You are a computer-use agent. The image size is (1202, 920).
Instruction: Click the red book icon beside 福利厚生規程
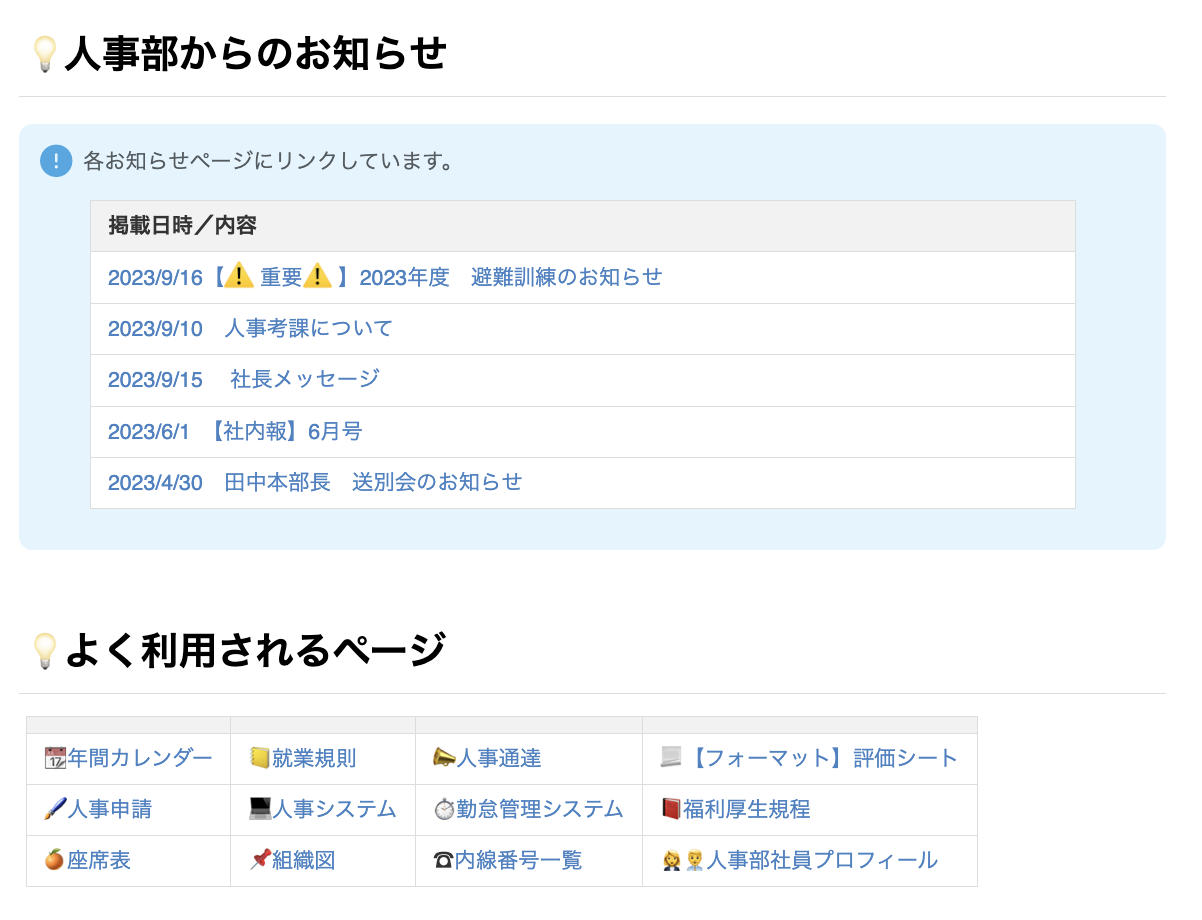pos(671,810)
